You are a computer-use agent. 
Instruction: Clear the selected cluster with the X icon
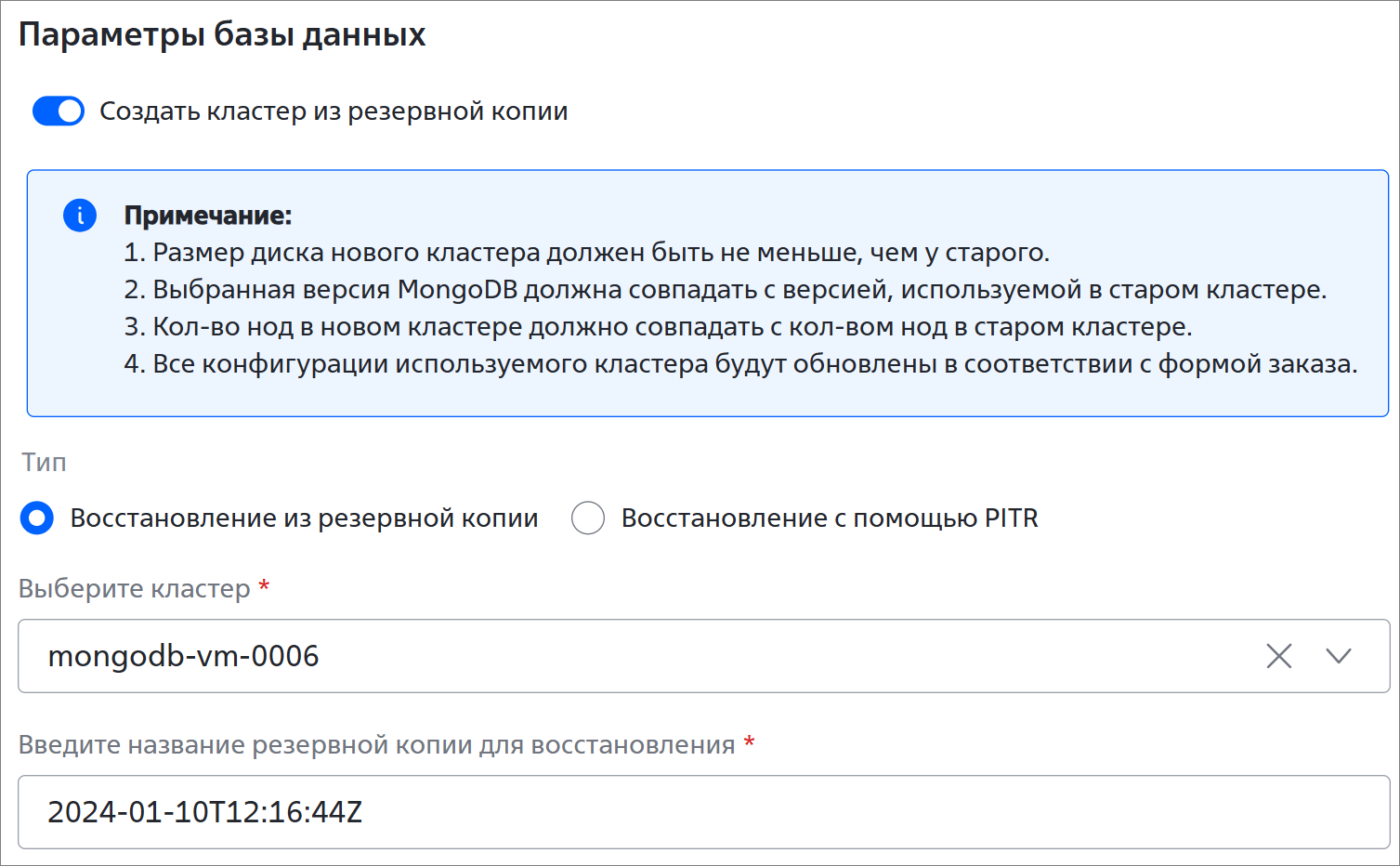coord(1279,656)
